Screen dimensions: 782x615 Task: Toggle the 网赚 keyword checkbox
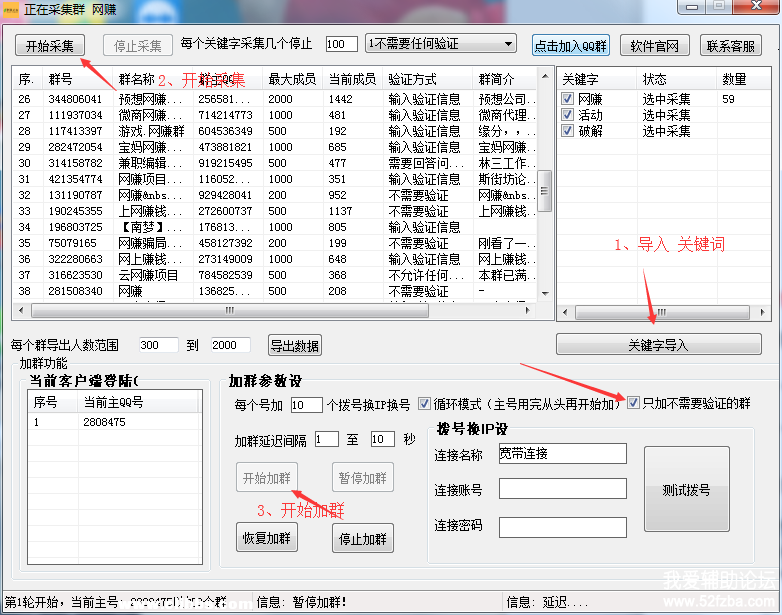(568, 99)
